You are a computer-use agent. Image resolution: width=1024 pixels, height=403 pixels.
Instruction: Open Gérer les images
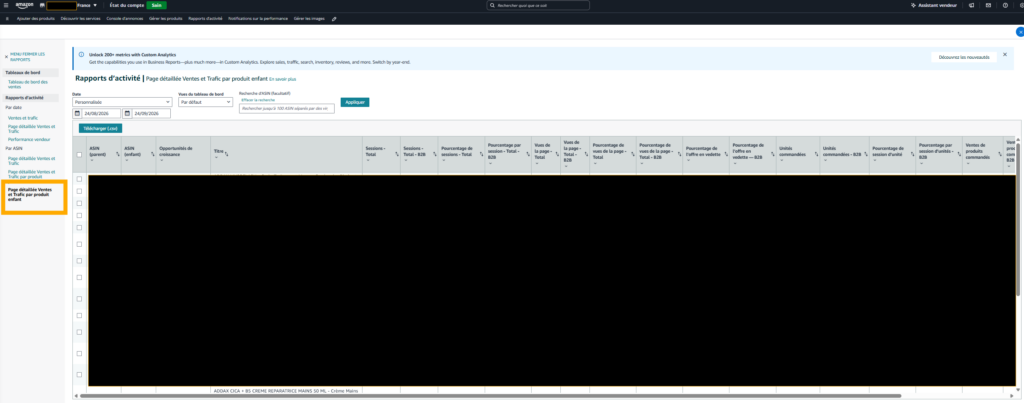[x=310, y=19]
